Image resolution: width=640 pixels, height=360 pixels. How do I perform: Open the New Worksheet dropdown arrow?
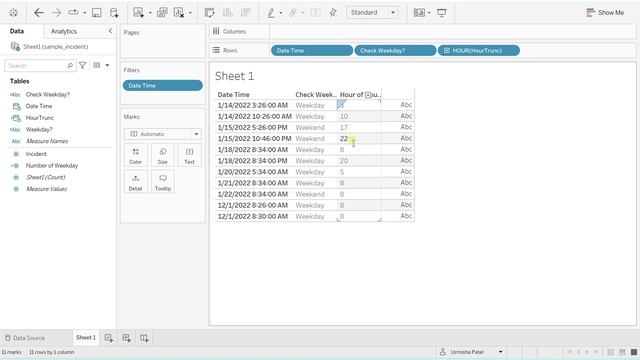pyautogui.click(x=150, y=13)
